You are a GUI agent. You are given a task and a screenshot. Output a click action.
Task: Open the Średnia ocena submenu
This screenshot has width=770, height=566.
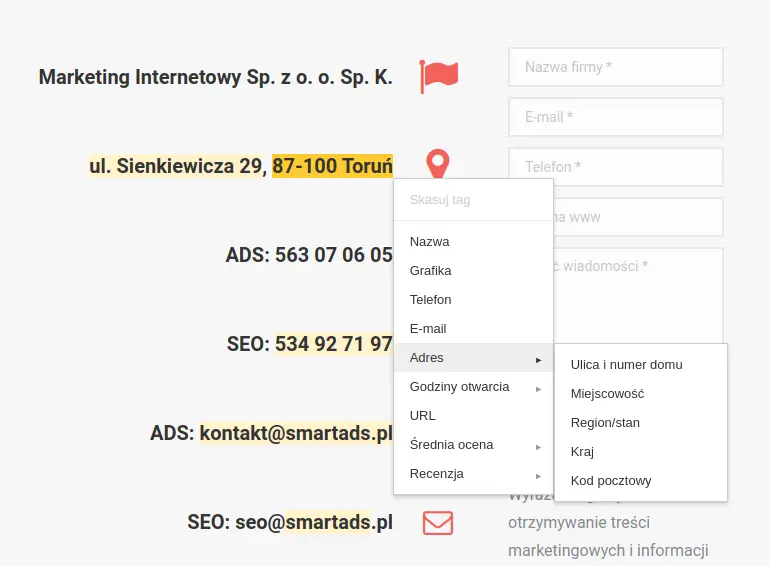click(473, 445)
